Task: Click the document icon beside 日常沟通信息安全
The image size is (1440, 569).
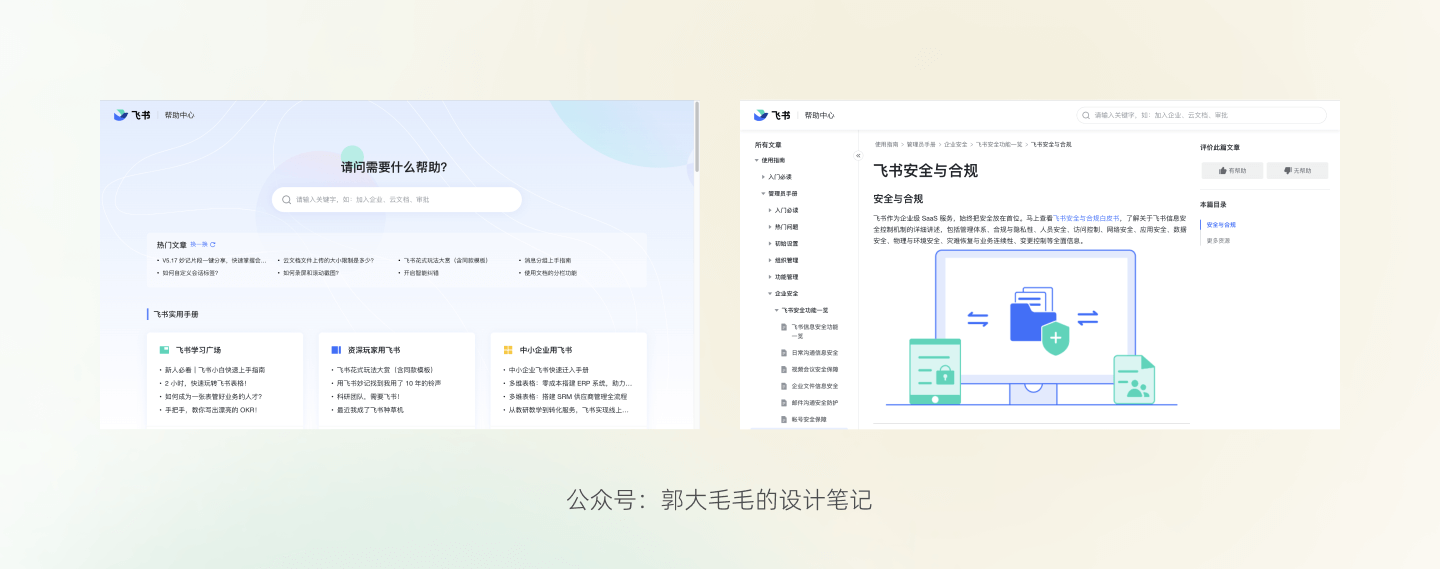Action: click(x=784, y=353)
